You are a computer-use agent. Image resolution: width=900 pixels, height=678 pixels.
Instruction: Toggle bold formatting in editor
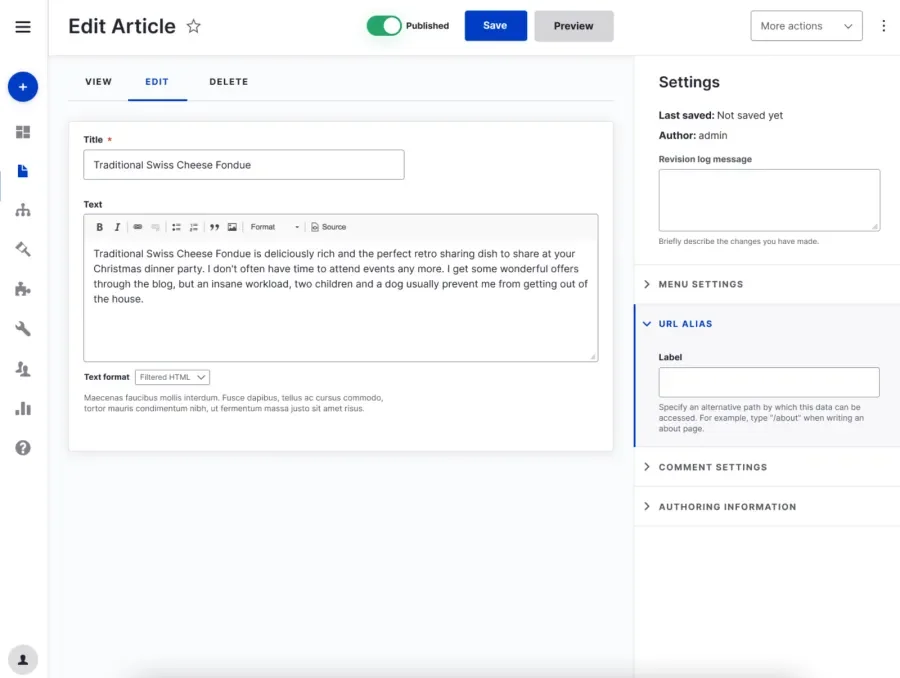(99, 227)
